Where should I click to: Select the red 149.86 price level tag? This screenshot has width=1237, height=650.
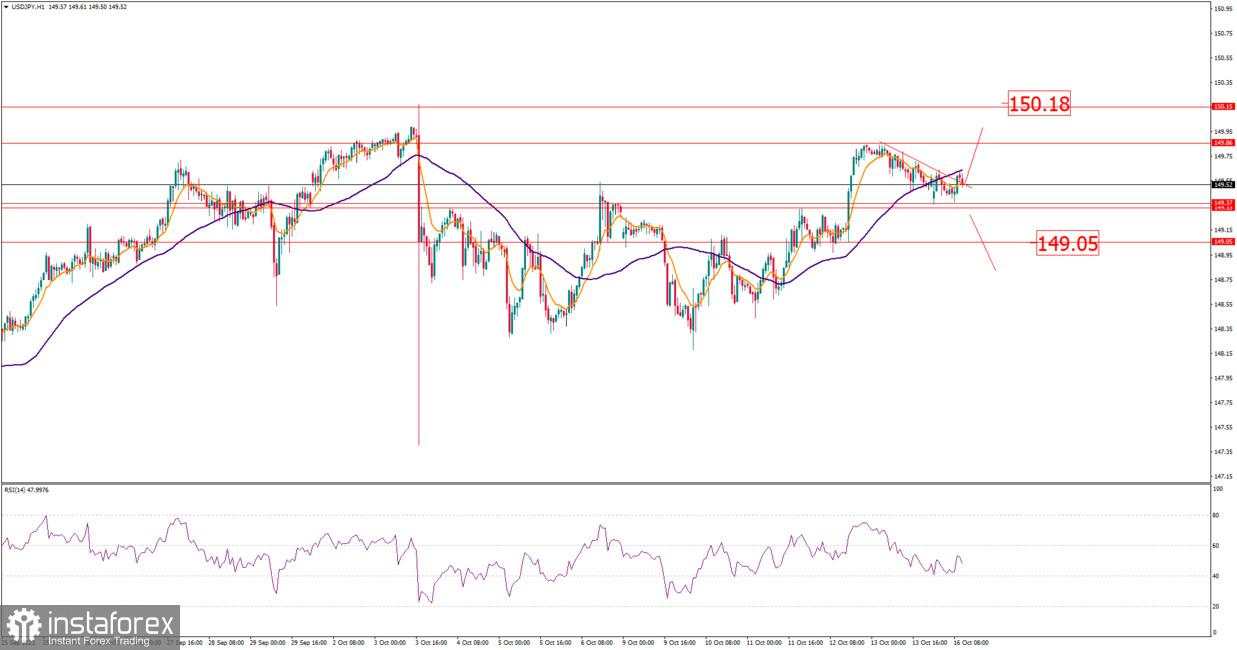1222,143
